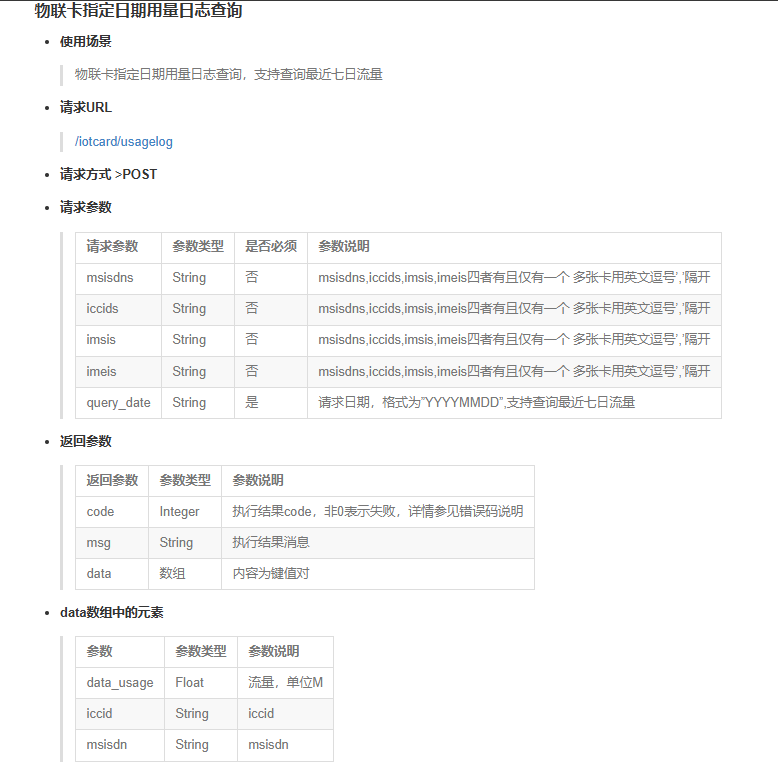Image resolution: width=778 pixels, height=770 pixels.
Task: Click the 返回参数 bullet heading
Action: click(x=86, y=441)
